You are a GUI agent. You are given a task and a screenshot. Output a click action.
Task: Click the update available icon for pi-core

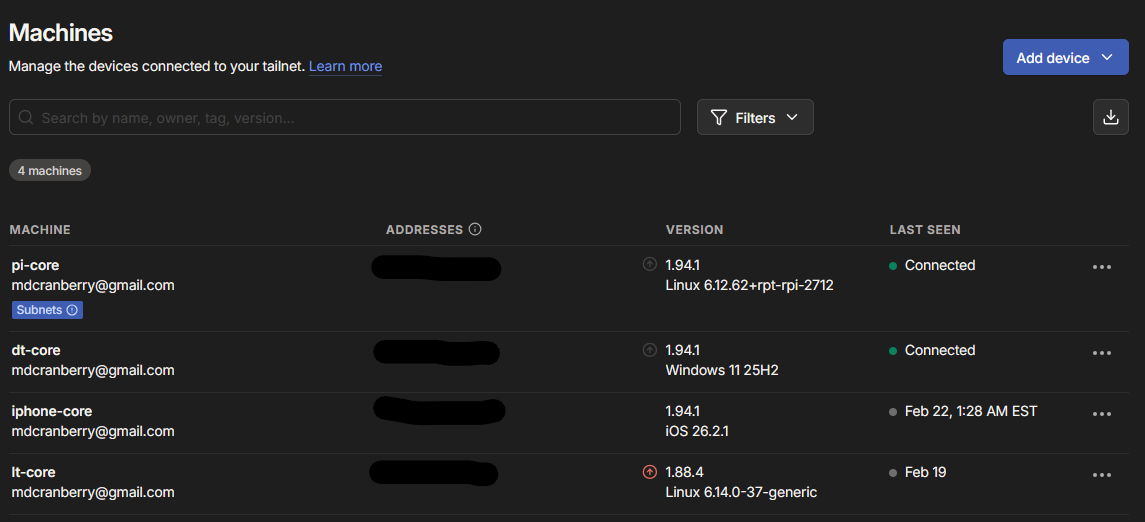[x=649, y=265]
